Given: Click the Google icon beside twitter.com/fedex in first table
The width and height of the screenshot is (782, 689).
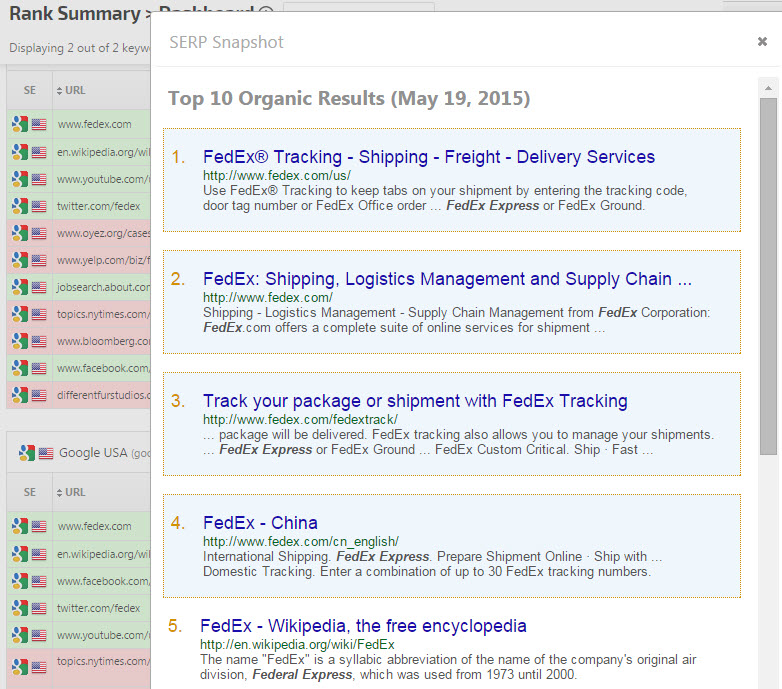Looking at the screenshot, I should pos(20,206).
